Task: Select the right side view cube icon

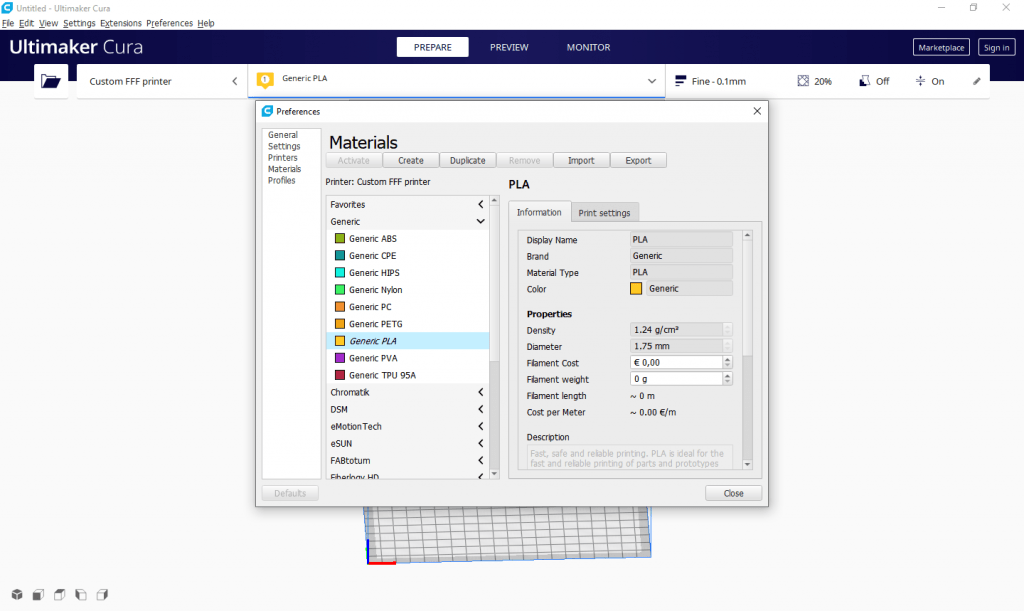Action: pyautogui.click(x=102, y=595)
